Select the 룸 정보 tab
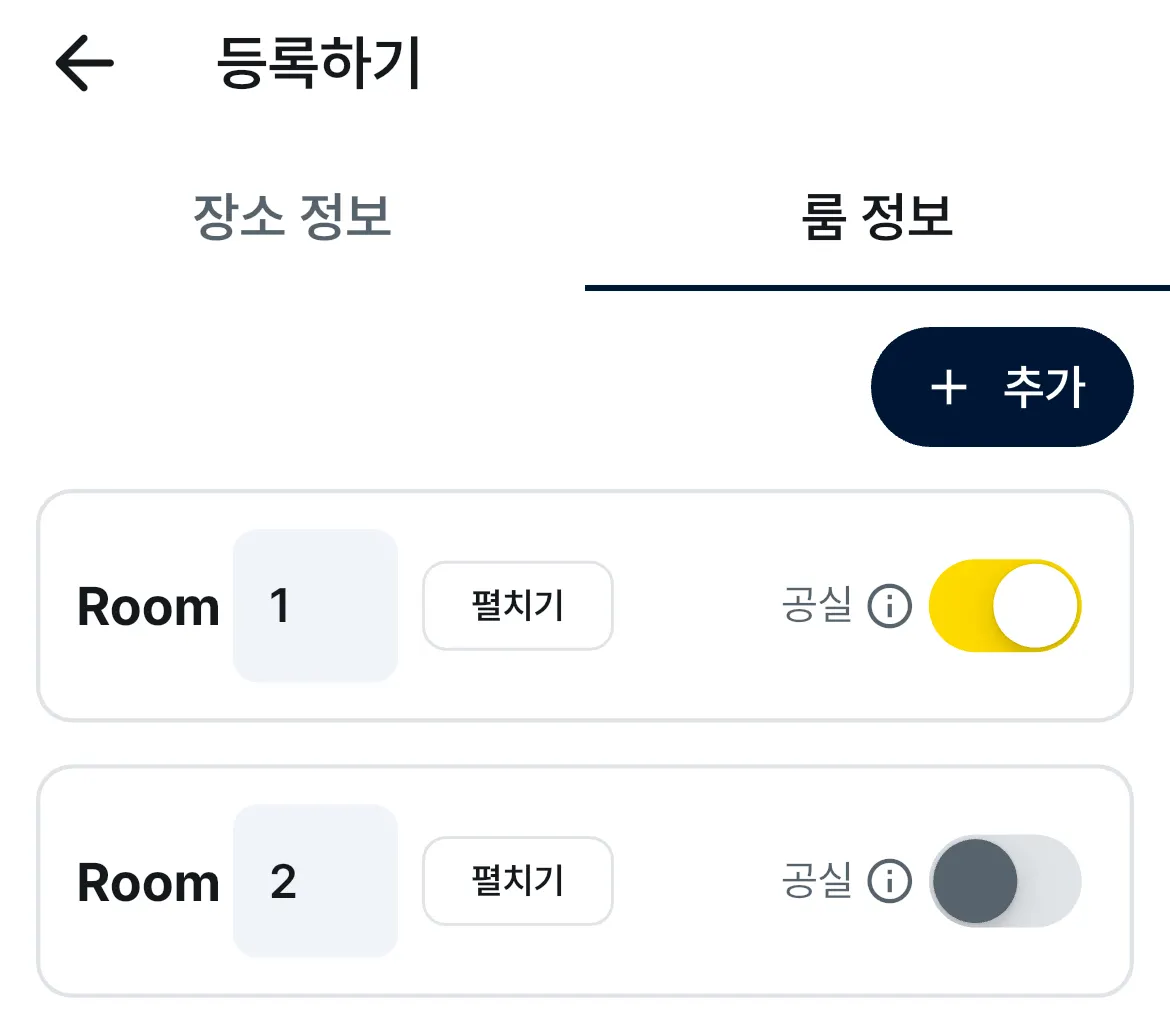The height and width of the screenshot is (1013, 1170). point(877,218)
